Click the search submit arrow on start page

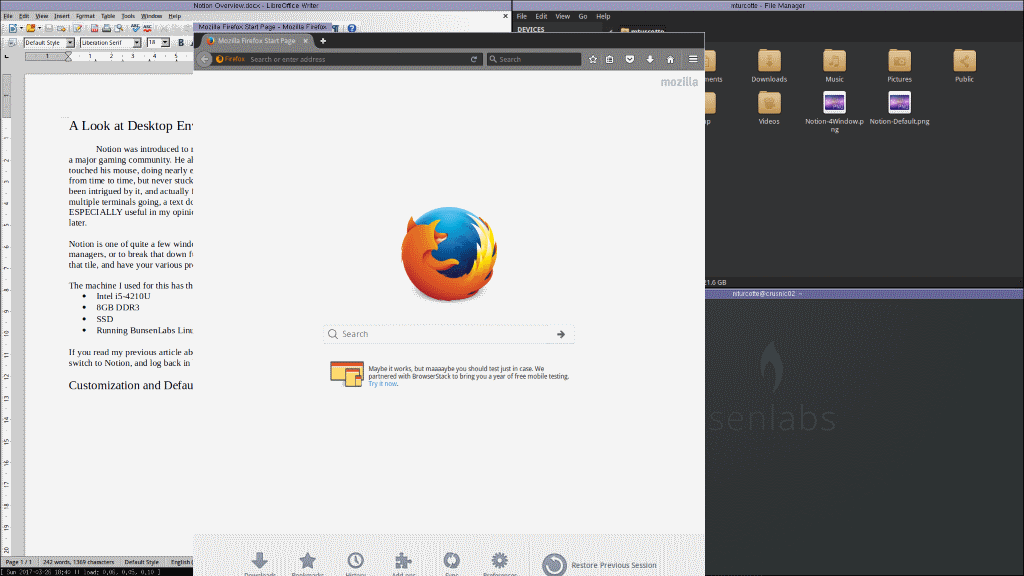click(561, 334)
